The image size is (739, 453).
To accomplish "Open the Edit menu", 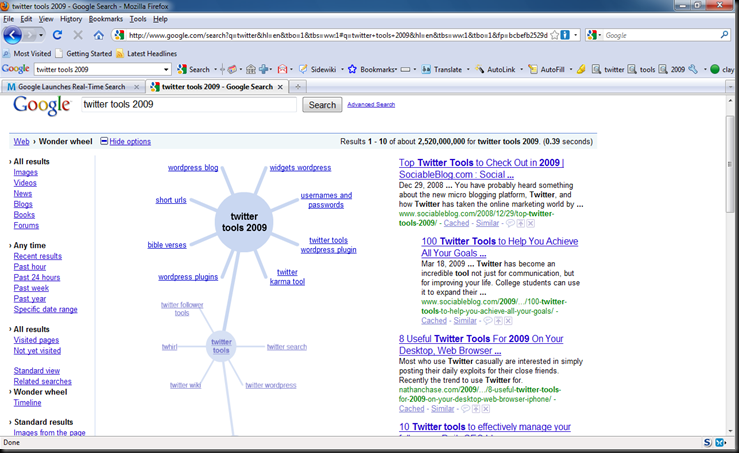I will pos(26,19).
